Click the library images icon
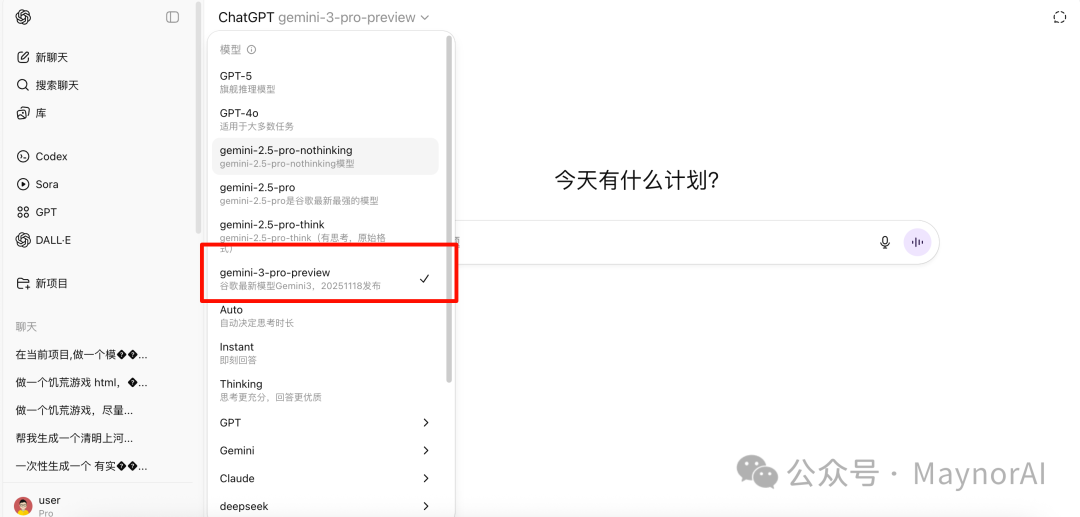1080x517 pixels. pos(23,113)
